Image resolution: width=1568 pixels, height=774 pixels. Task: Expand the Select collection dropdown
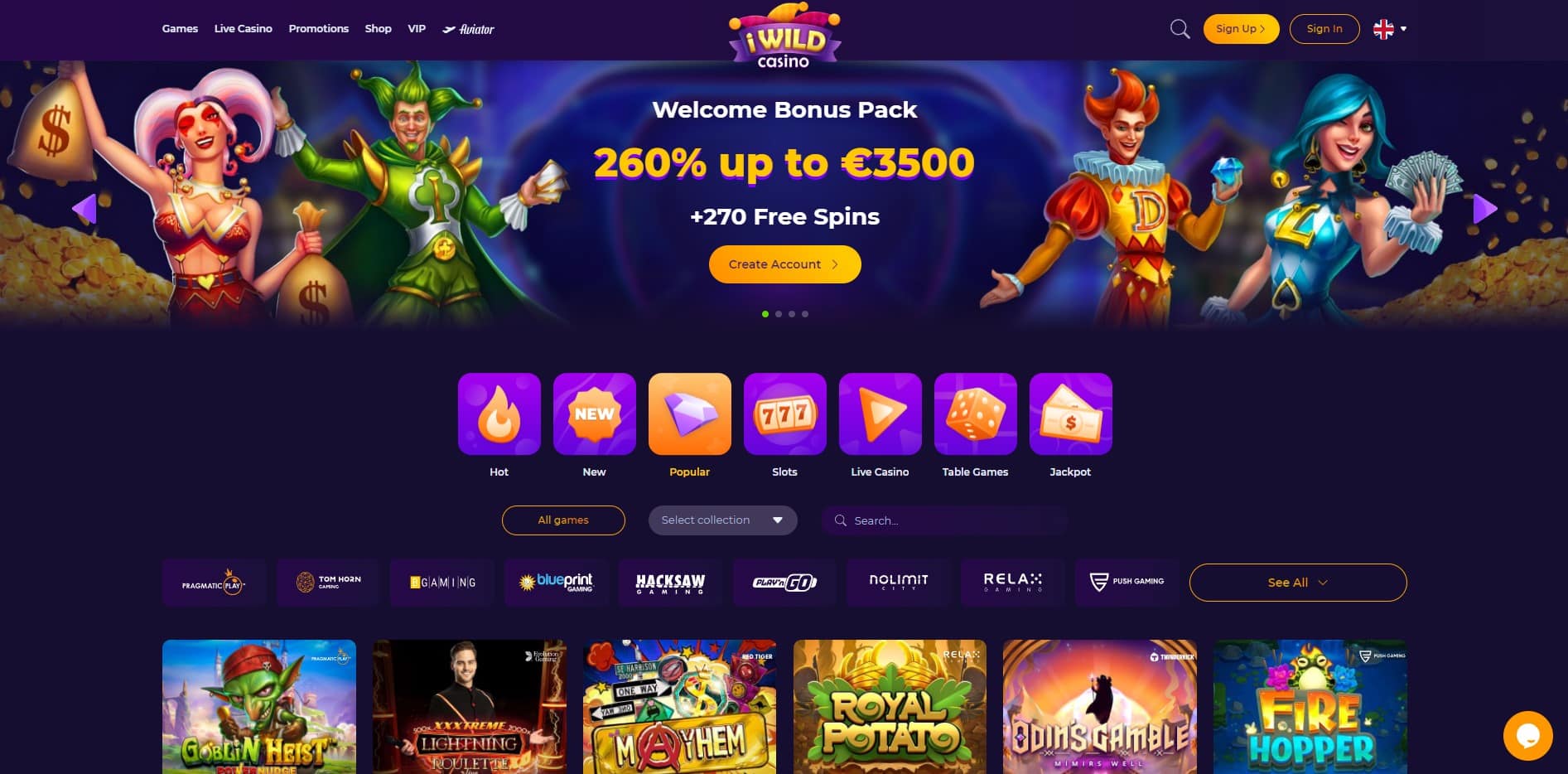(x=722, y=520)
